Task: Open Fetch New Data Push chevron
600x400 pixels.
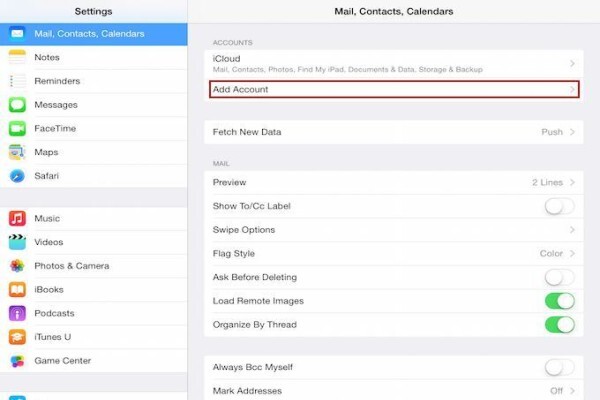Action: coord(572,132)
